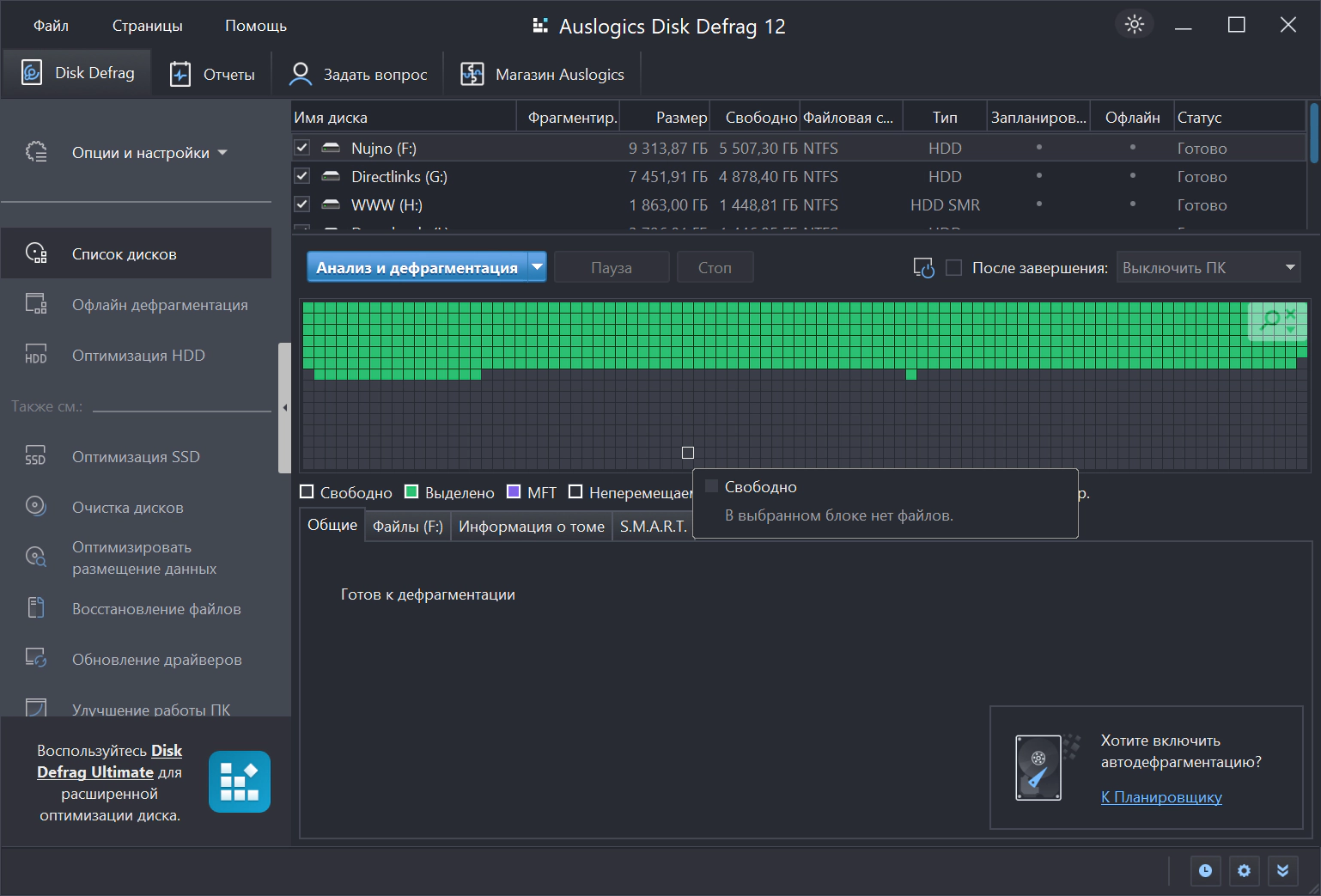1321x896 pixels.
Task: Open Улучшение работы ПК icon
Action: tap(36, 707)
